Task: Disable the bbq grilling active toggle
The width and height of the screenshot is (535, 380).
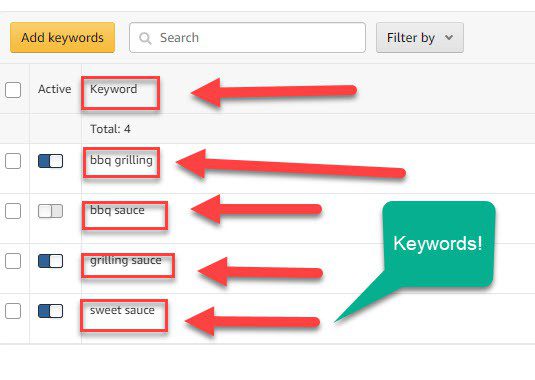Action: (50, 161)
